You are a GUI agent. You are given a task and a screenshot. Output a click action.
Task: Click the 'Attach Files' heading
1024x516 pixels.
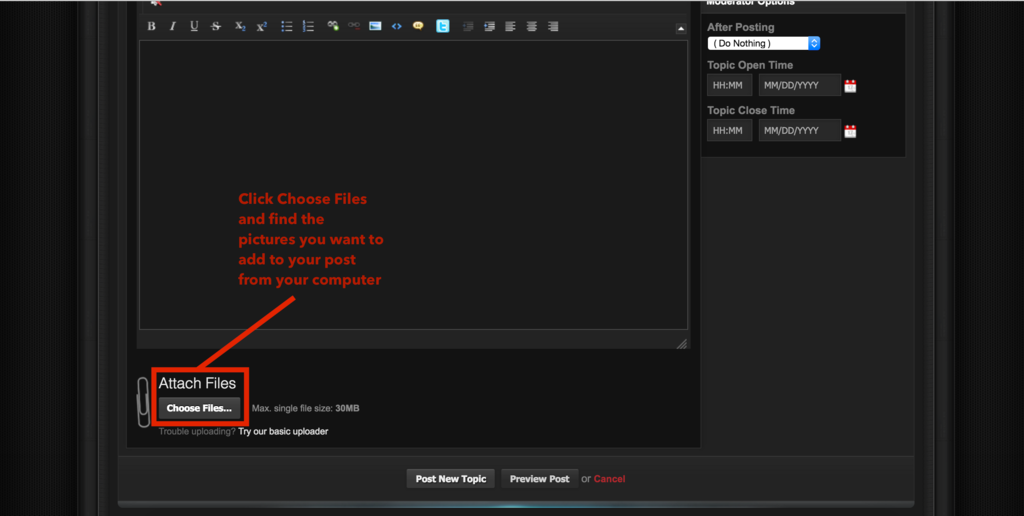pos(197,383)
